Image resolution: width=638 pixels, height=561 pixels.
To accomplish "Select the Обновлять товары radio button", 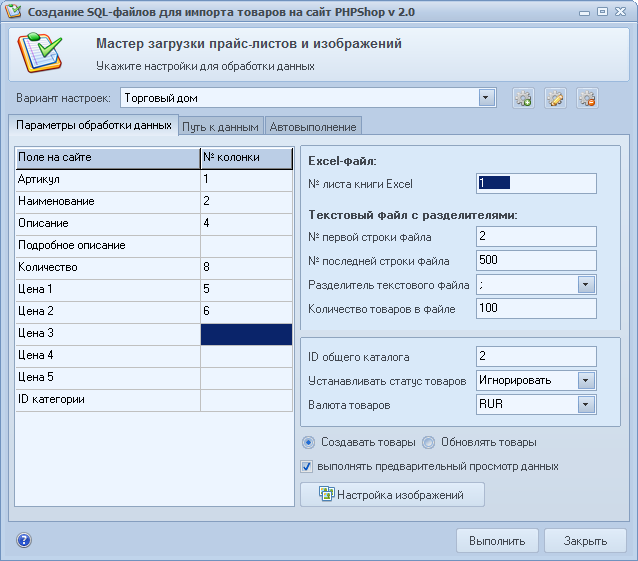I will point(428,442).
